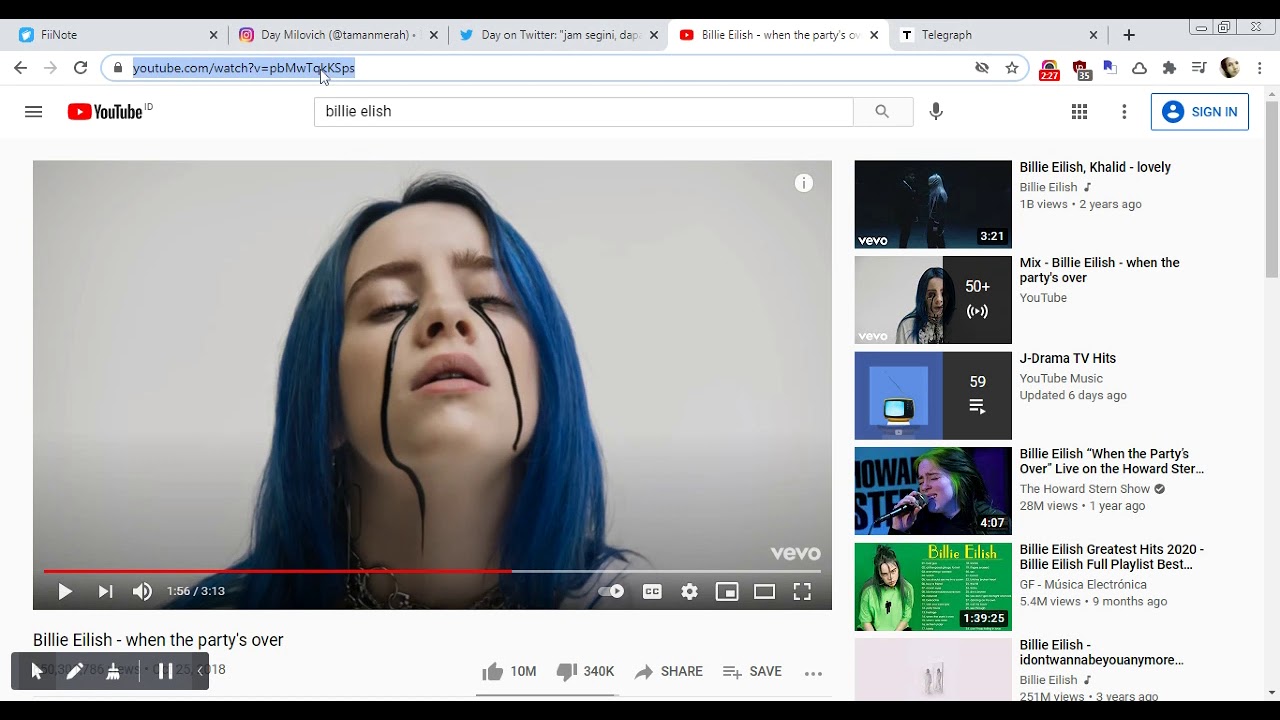Open player settings gear
The width and height of the screenshot is (1280, 720).
(689, 591)
